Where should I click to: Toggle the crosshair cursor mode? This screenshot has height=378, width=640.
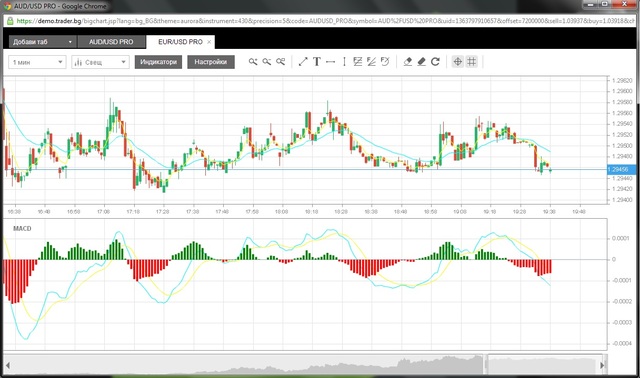coord(458,62)
